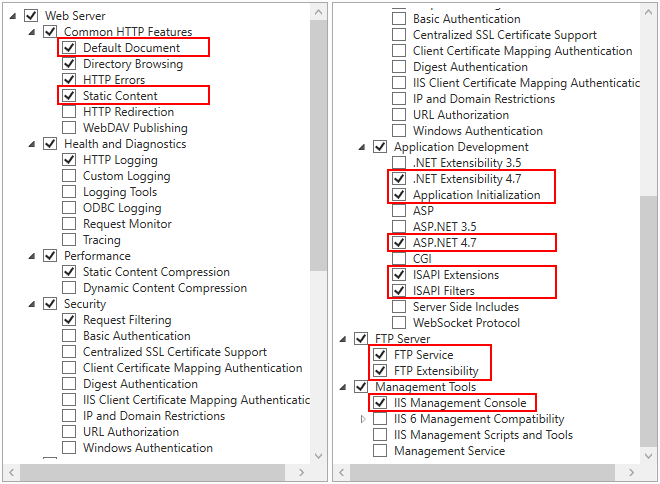Viewport: 660px width, 484px height.
Task: Enable HTTP Redirection feature checkbox
Action: point(69,112)
